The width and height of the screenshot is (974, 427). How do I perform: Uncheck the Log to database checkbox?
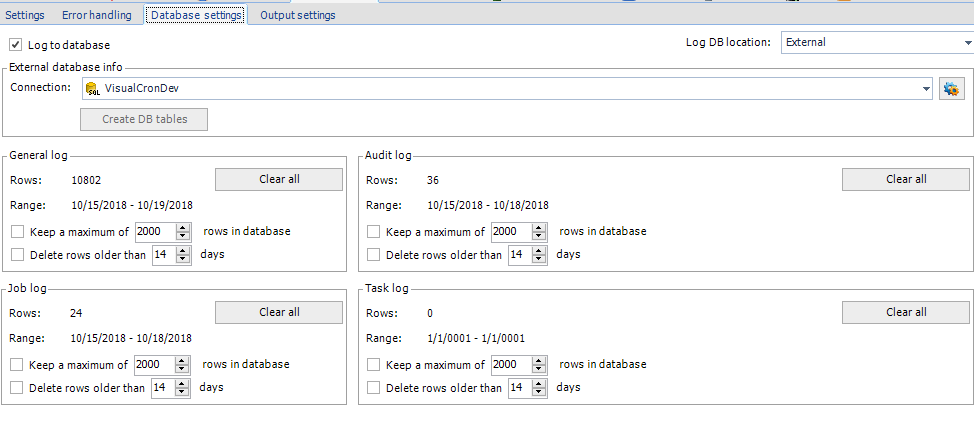click(x=16, y=45)
